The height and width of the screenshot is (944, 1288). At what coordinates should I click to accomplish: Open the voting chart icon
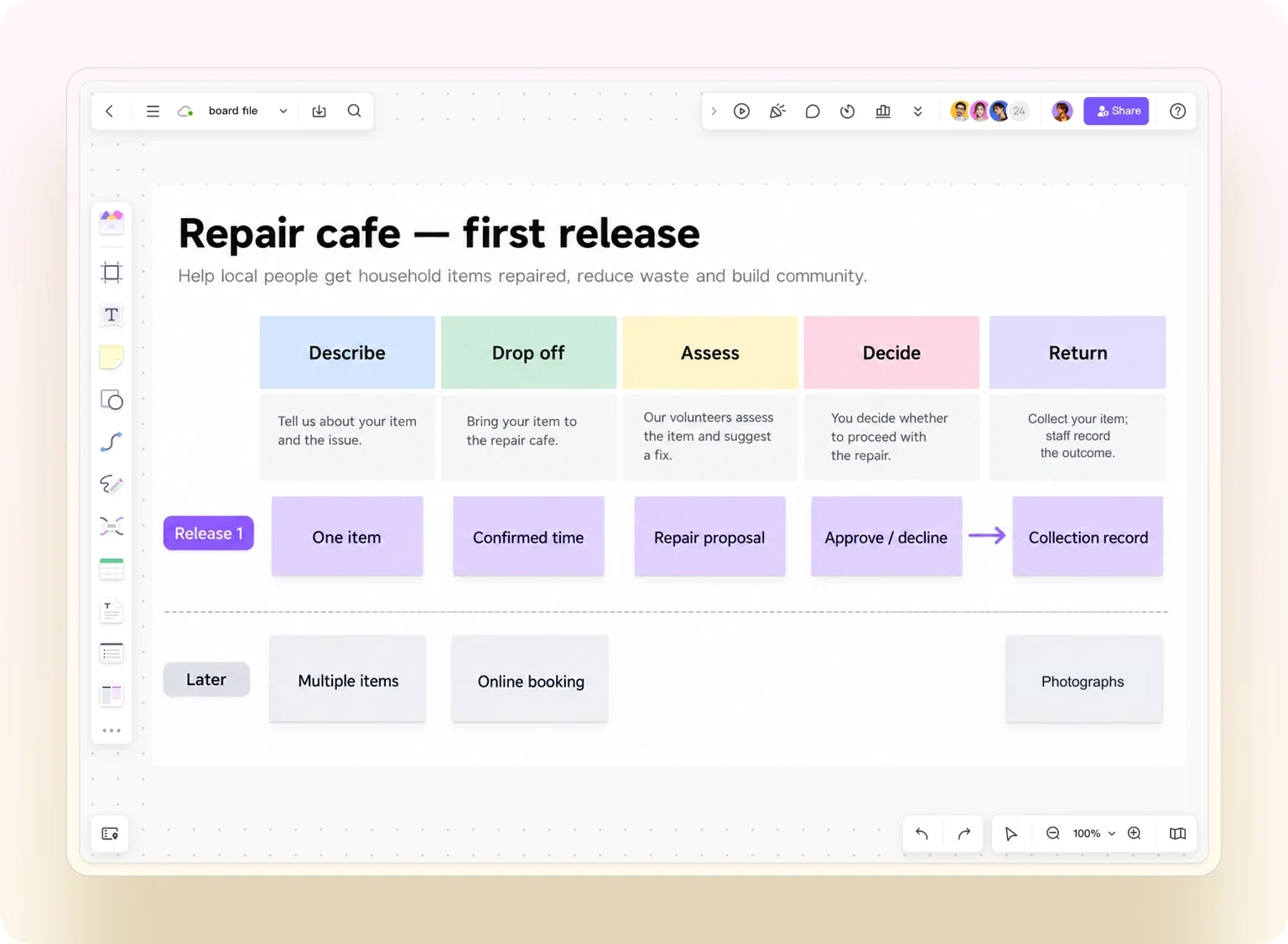coord(883,111)
